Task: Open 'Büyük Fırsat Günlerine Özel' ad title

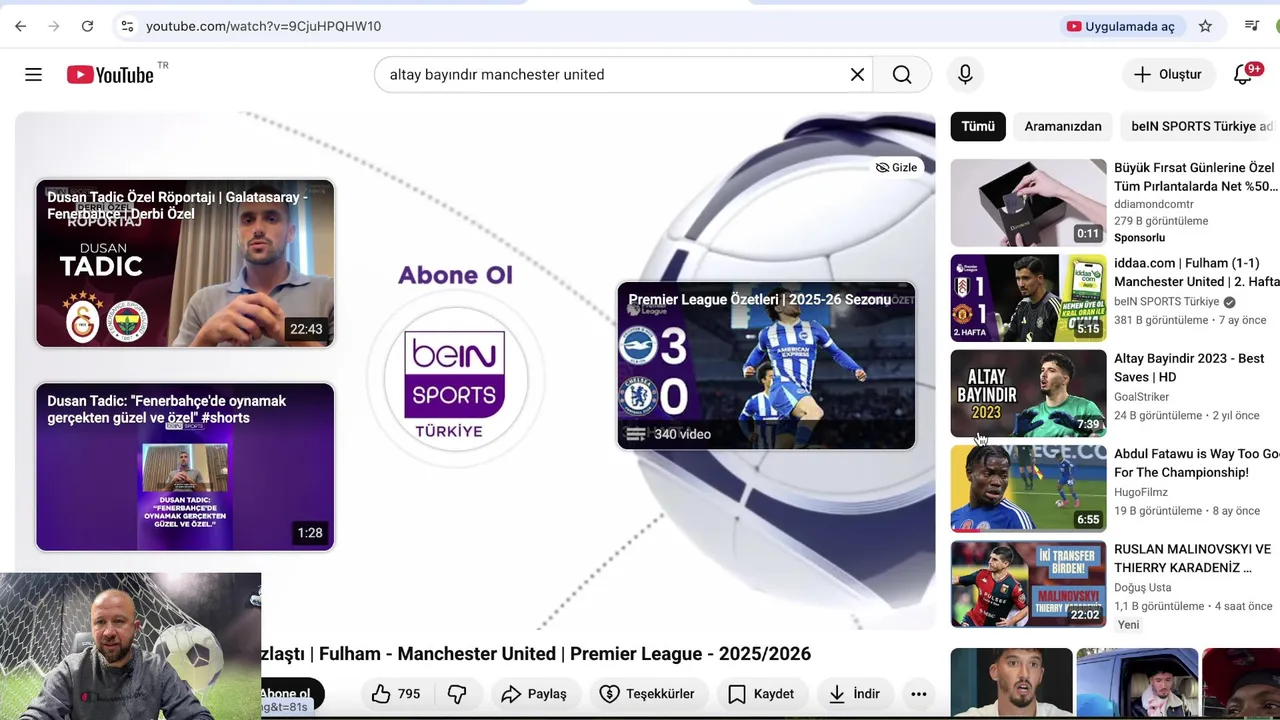Action: coord(1196,177)
